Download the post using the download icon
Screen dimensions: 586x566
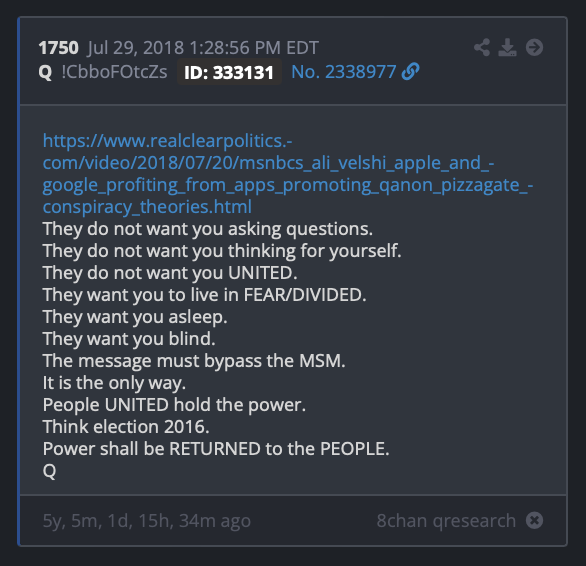[x=507, y=47]
